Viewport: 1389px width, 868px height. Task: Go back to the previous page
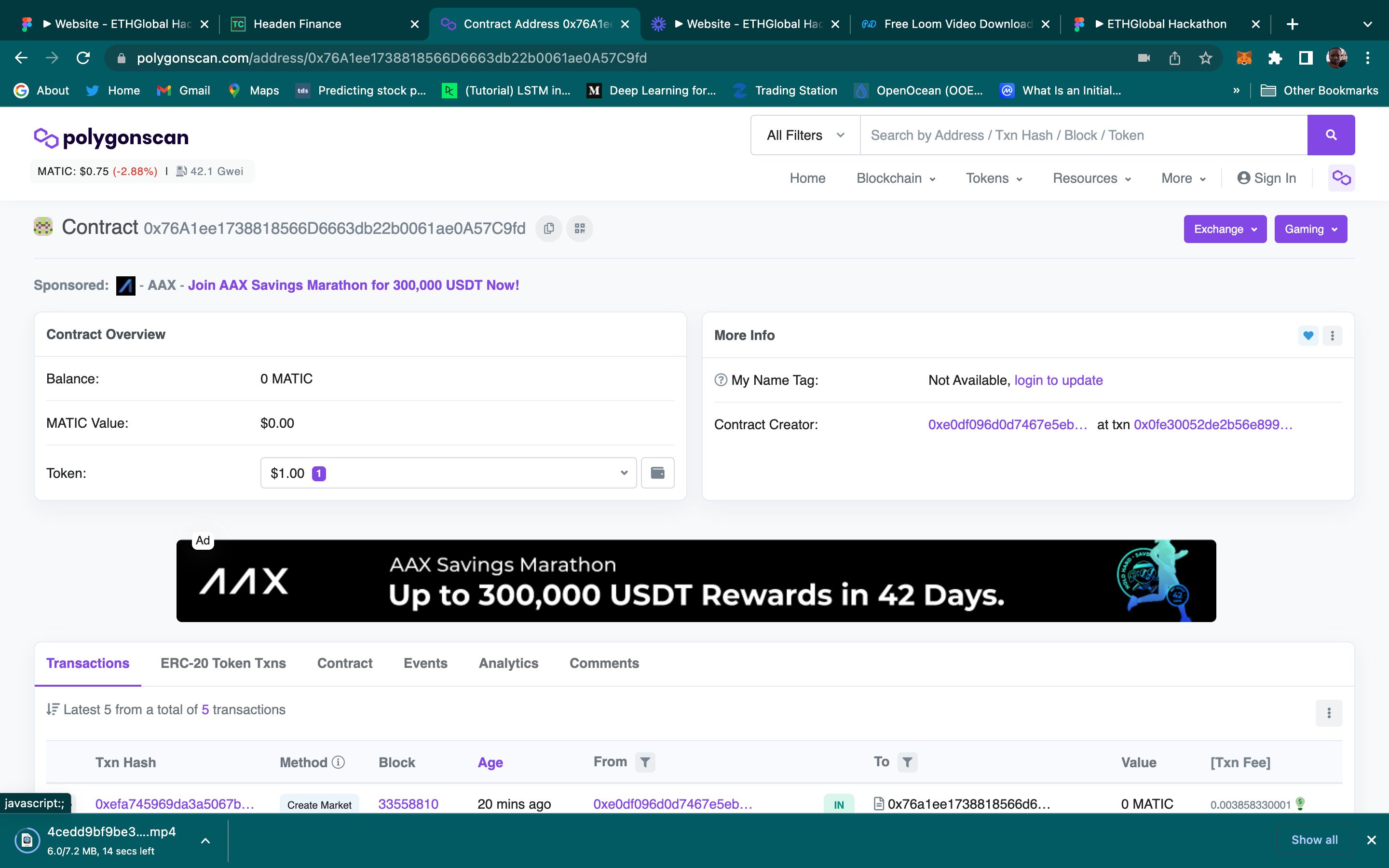21,58
